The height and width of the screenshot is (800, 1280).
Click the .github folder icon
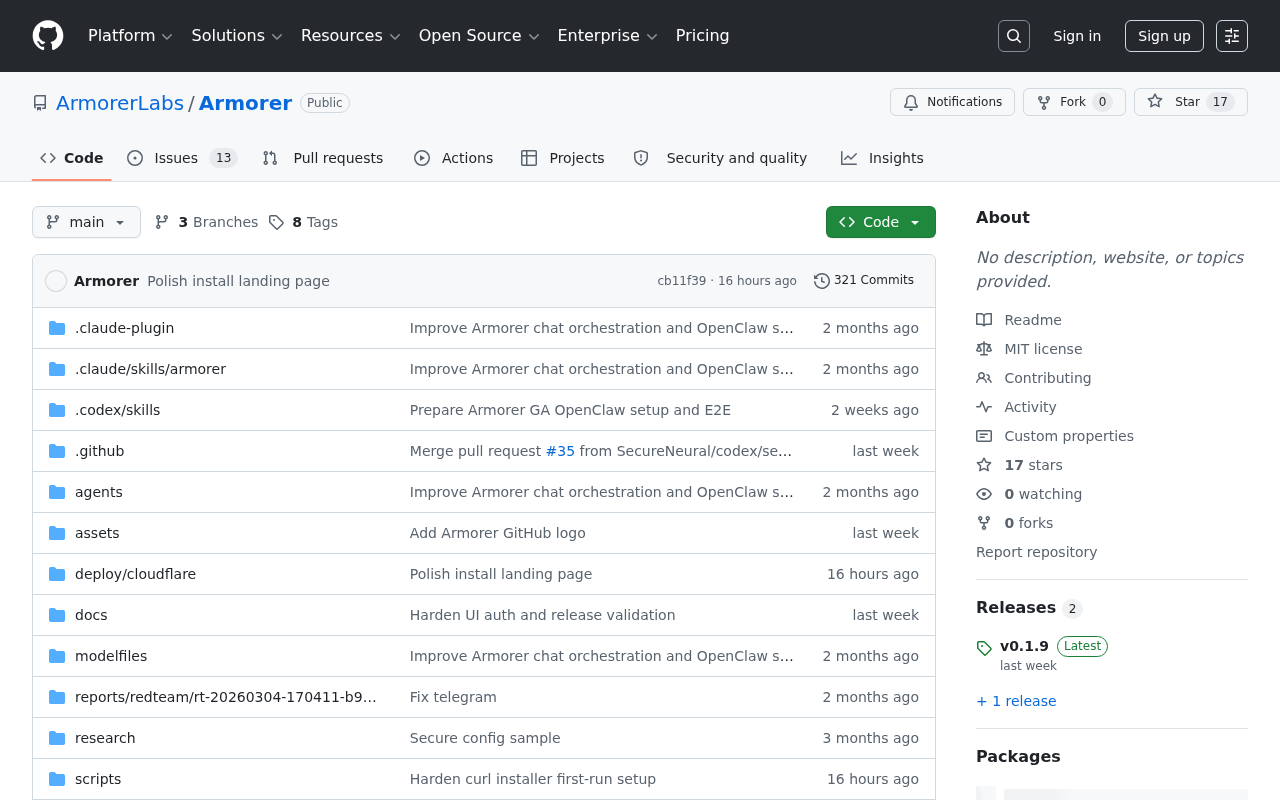click(x=57, y=451)
